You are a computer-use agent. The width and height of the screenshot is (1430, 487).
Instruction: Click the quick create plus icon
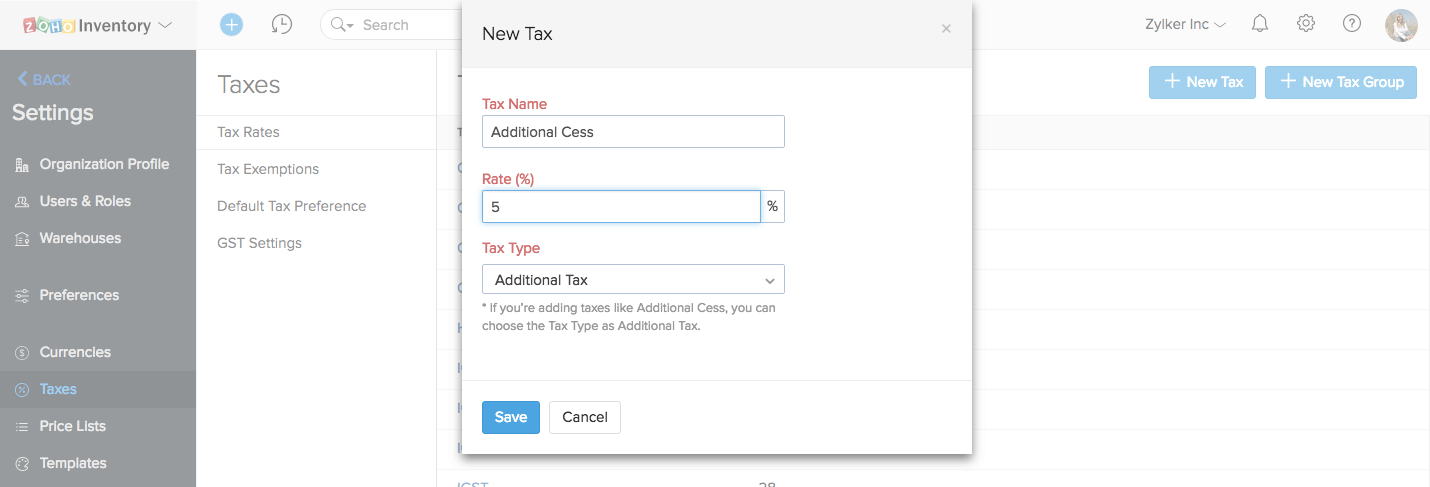231,24
